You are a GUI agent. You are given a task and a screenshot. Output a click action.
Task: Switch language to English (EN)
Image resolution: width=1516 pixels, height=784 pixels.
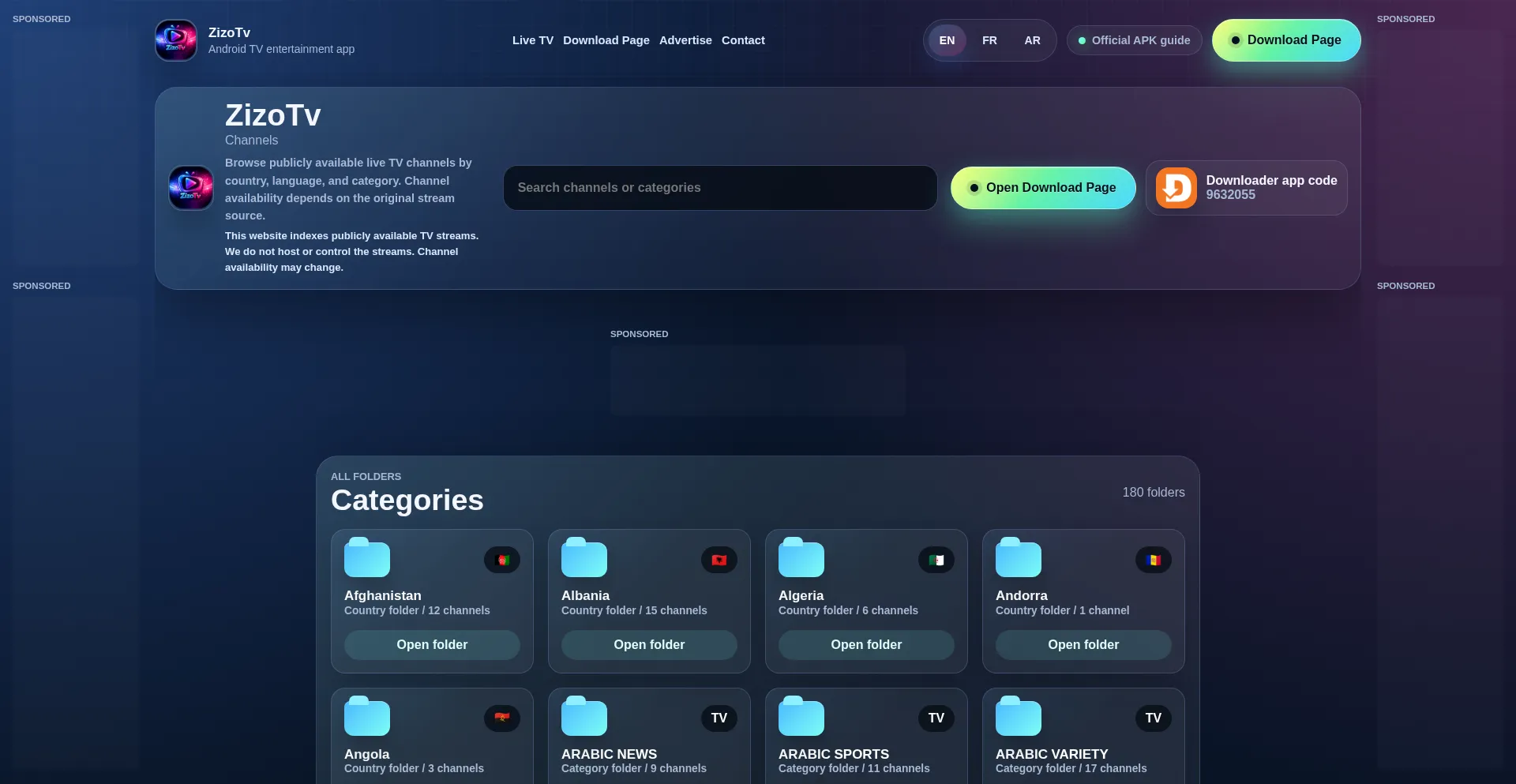point(947,40)
